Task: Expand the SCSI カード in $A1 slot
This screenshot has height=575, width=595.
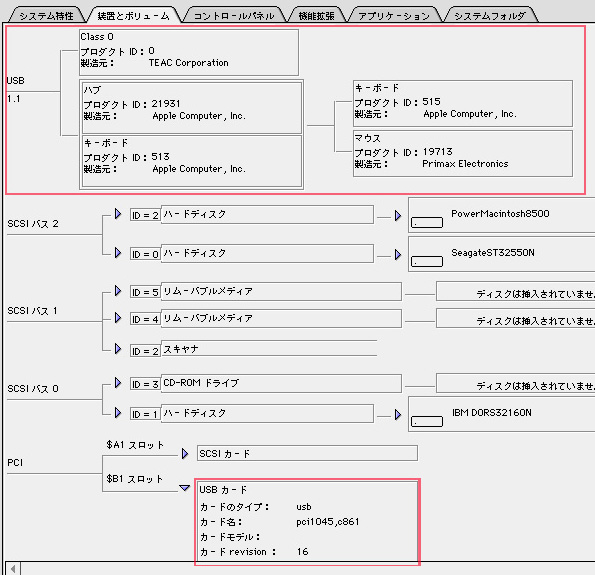Action: (x=185, y=454)
